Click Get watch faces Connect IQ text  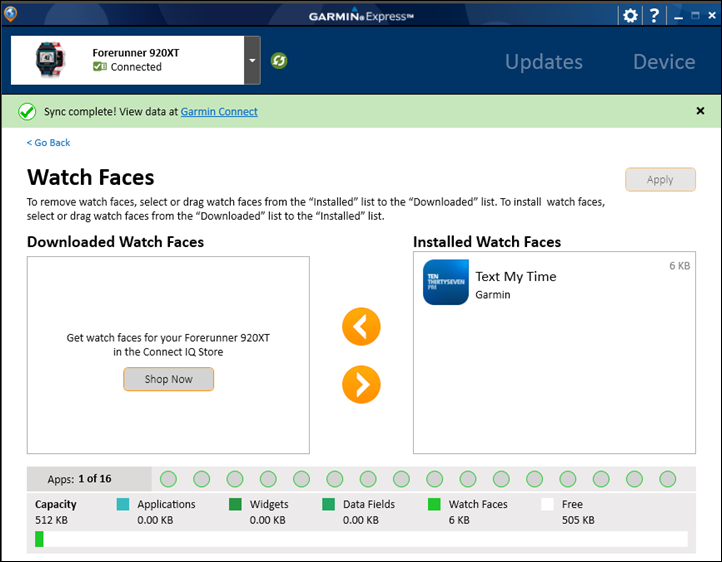[169, 345]
